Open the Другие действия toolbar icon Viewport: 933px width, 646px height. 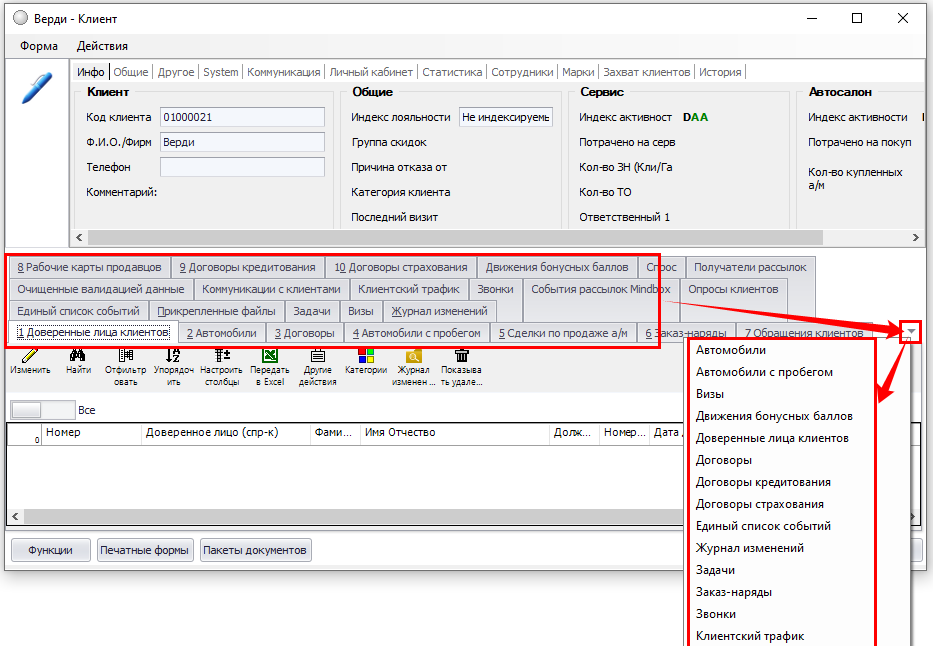(317, 356)
